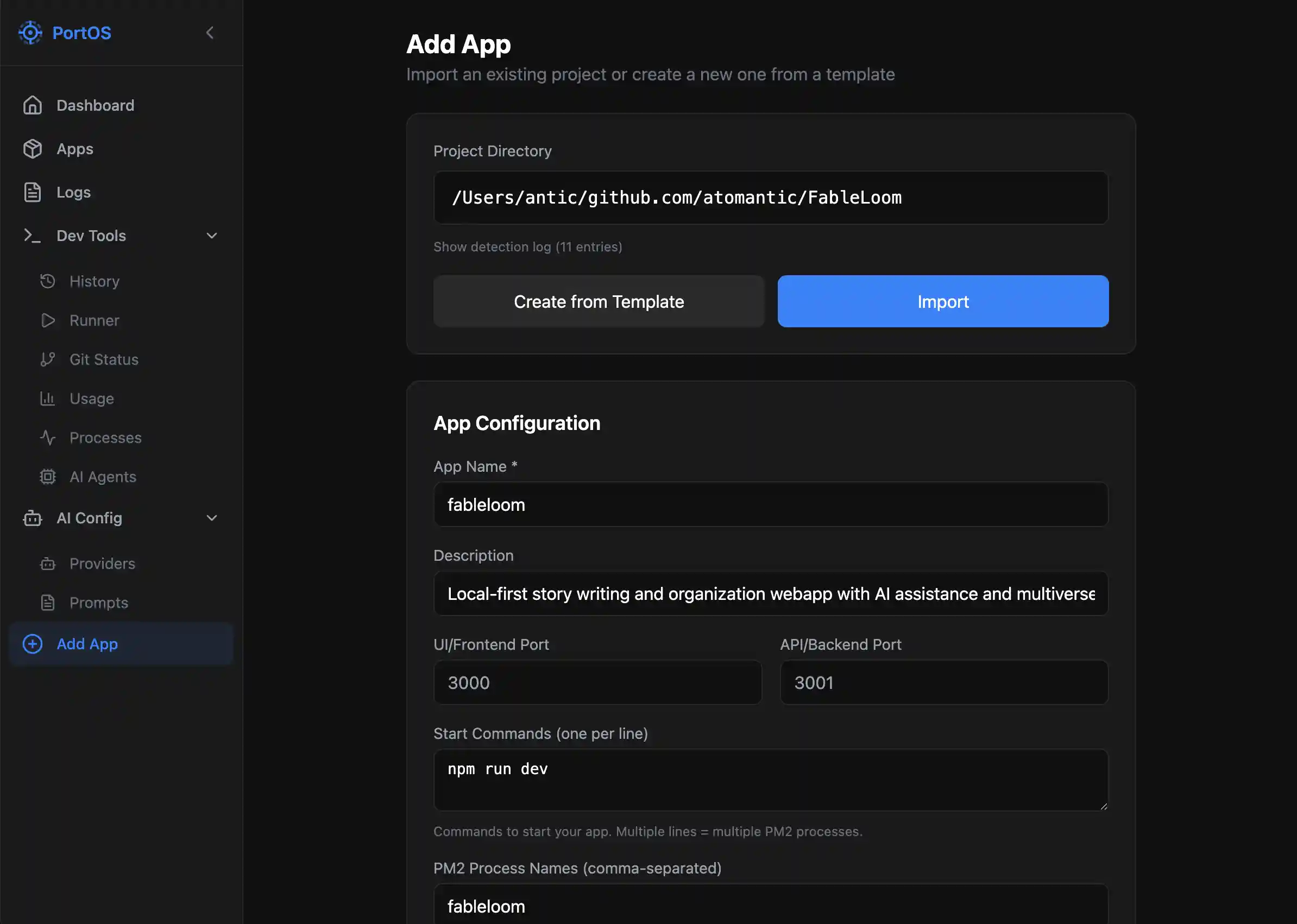Click Create from Template
1297x924 pixels.
(x=598, y=301)
